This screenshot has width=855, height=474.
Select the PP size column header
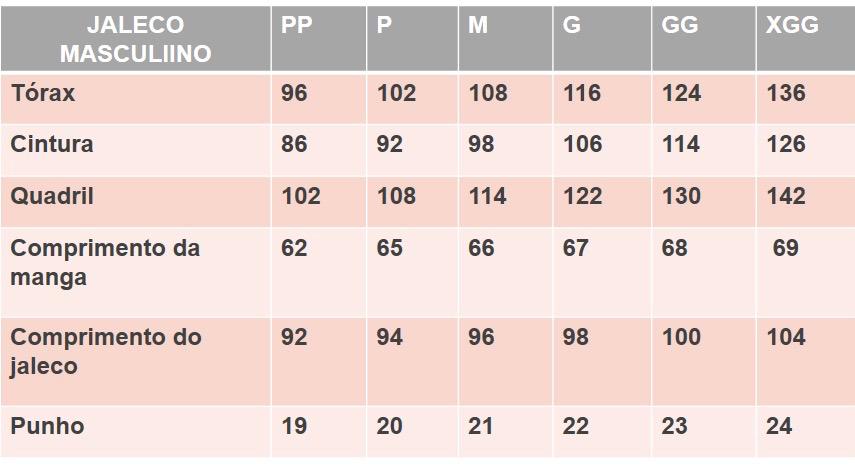(x=297, y=25)
